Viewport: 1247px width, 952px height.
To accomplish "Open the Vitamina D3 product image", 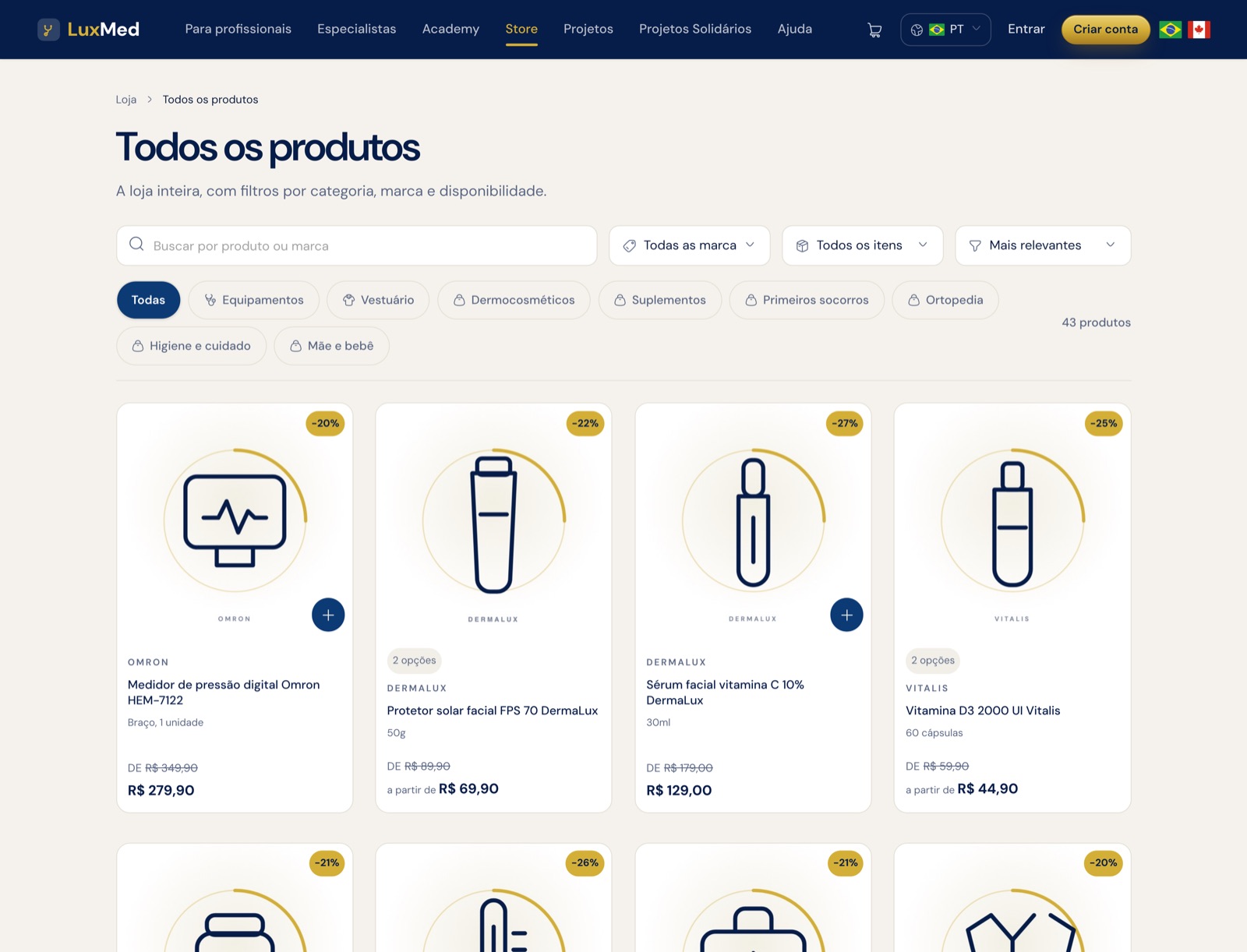I will coord(1012,520).
